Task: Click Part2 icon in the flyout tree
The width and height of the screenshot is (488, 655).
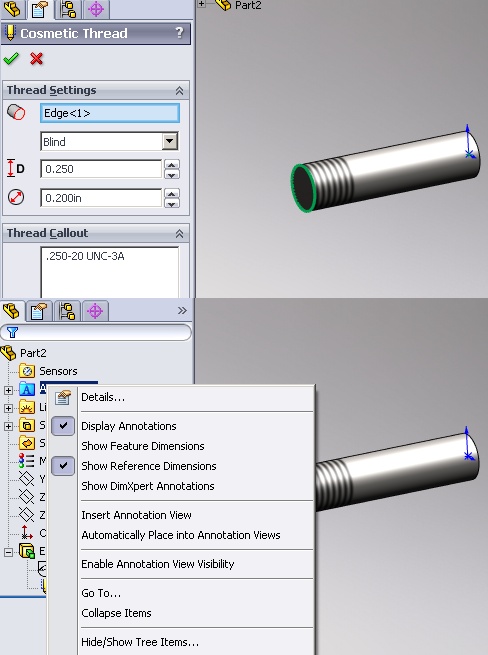Action: pos(223,5)
